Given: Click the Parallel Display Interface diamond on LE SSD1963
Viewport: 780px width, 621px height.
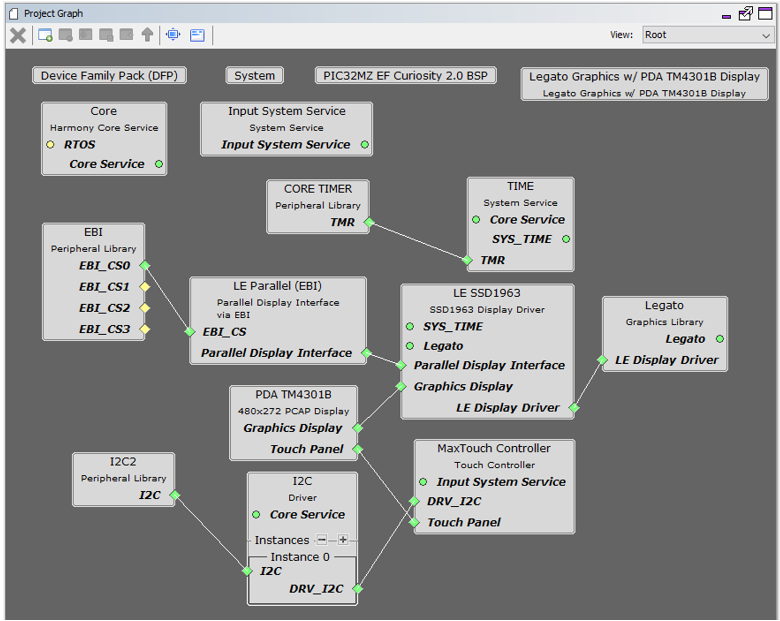Looking at the screenshot, I should [x=401, y=365].
